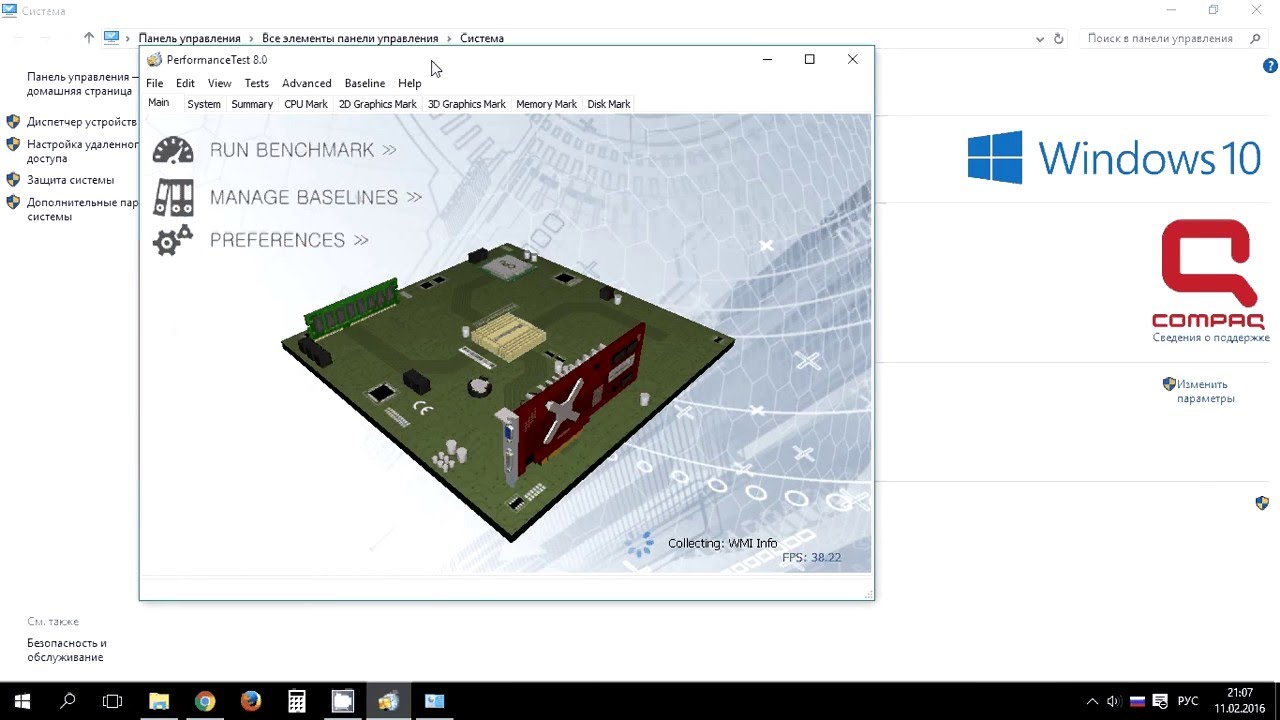Expand the breadcrumb arrow after Панель управления
Screen dimensions: 1280x720
(250, 38)
